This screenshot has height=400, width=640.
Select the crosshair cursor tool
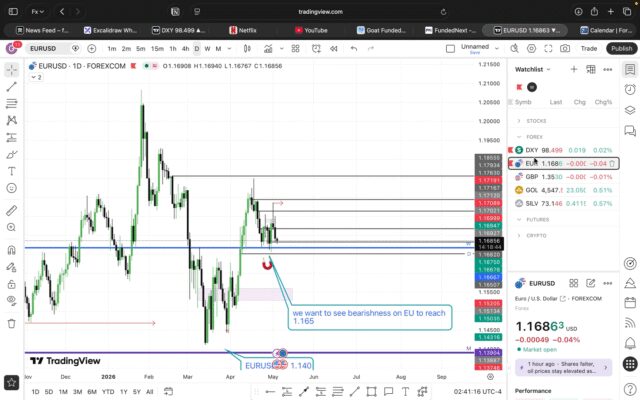click(11, 70)
